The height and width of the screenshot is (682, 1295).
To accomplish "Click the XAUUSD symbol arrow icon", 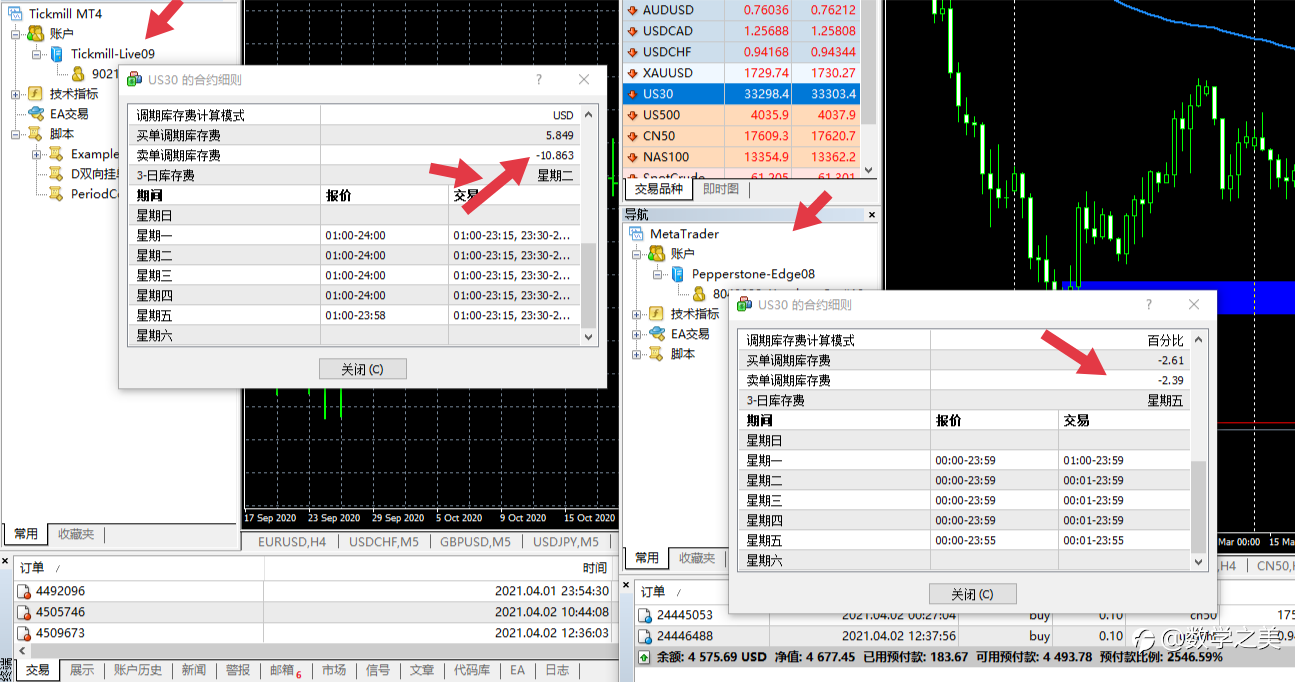I will (x=632, y=73).
